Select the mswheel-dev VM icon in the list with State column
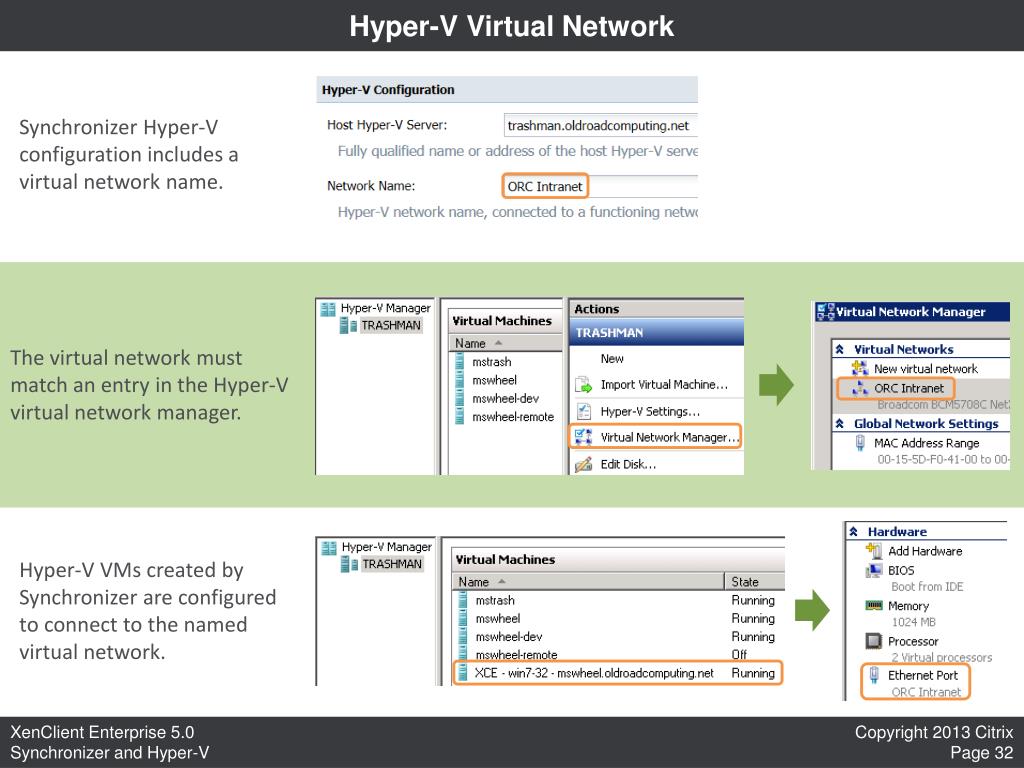The width and height of the screenshot is (1024, 768). (463, 637)
